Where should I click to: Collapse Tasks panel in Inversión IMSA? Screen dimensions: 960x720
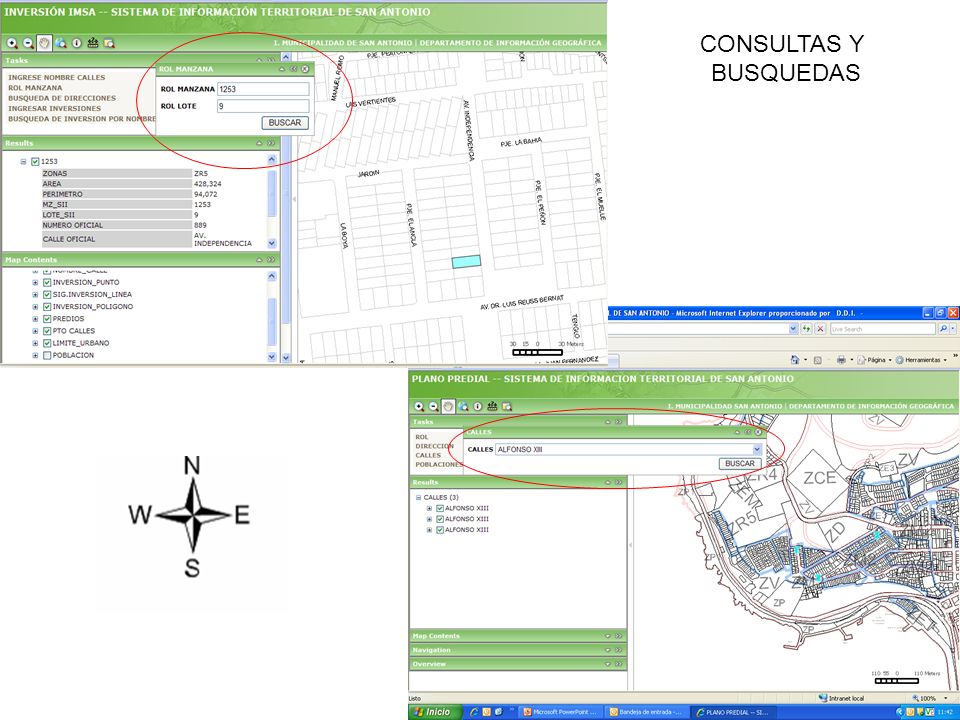(260, 60)
